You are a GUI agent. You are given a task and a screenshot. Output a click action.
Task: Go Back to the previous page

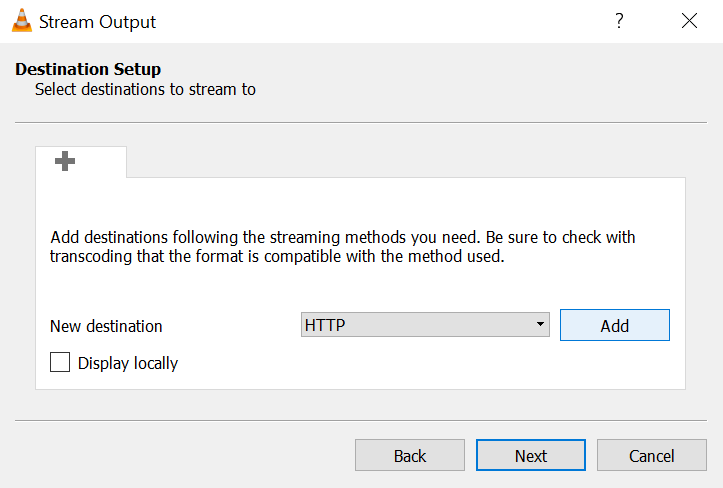point(410,456)
